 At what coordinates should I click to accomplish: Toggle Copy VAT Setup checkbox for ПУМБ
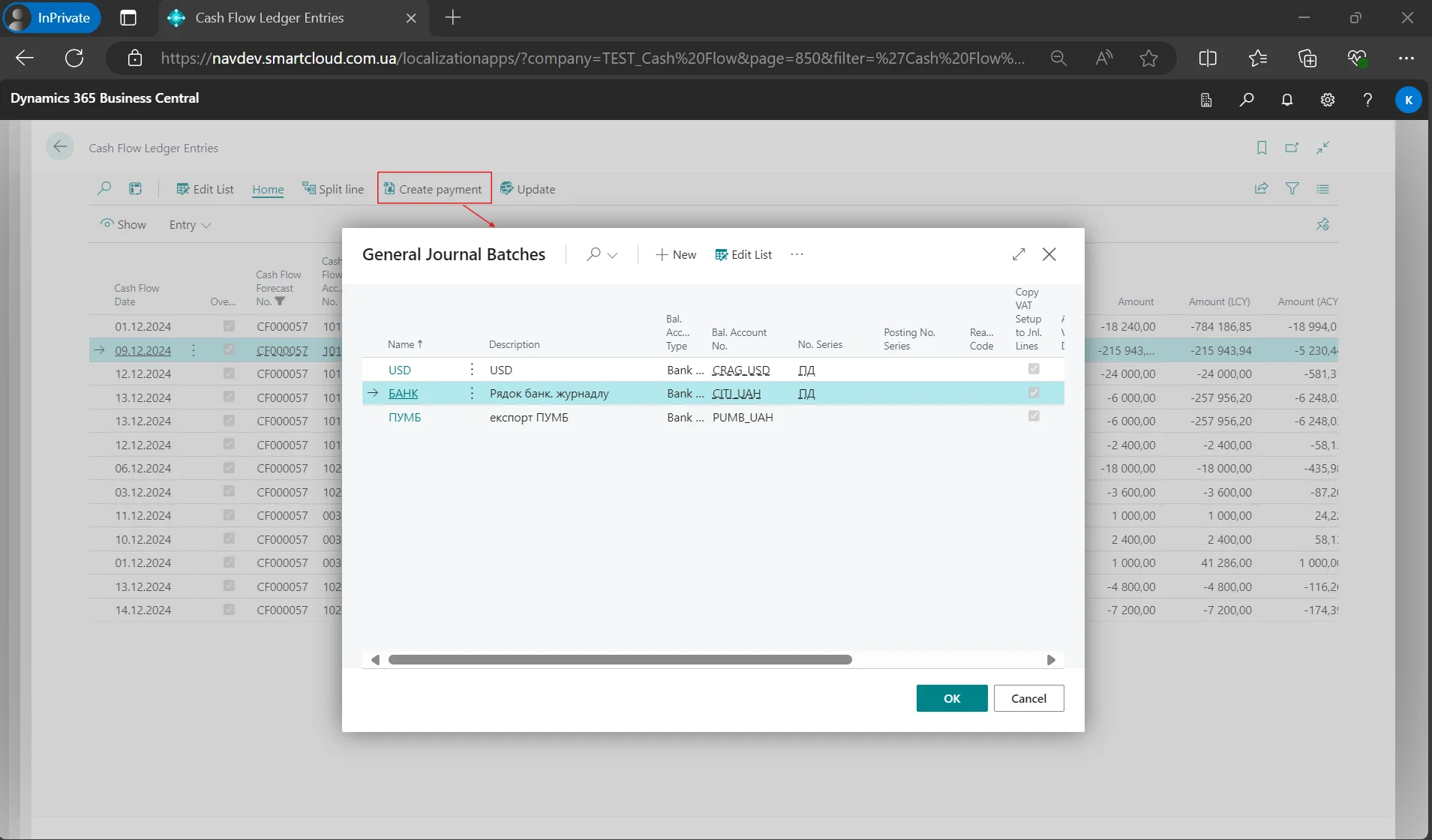pyautogui.click(x=1033, y=416)
